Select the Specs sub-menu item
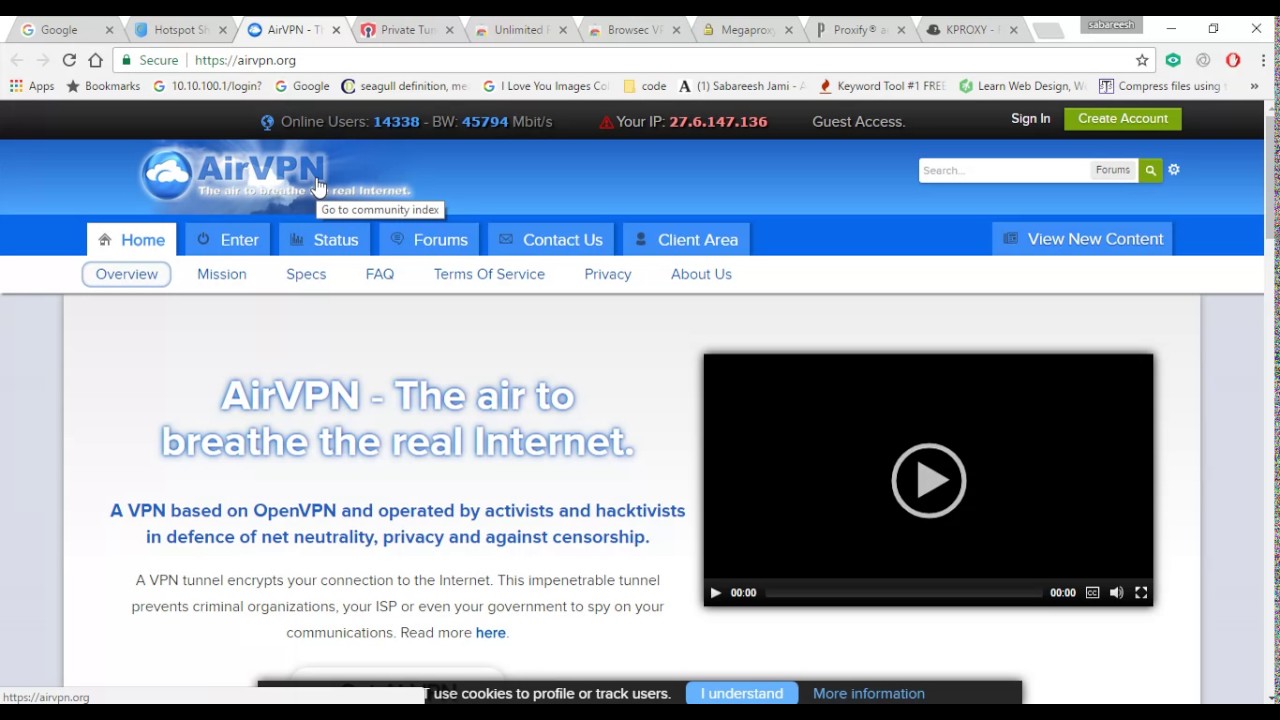The height and width of the screenshot is (720, 1280). pyautogui.click(x=306, y=274)
